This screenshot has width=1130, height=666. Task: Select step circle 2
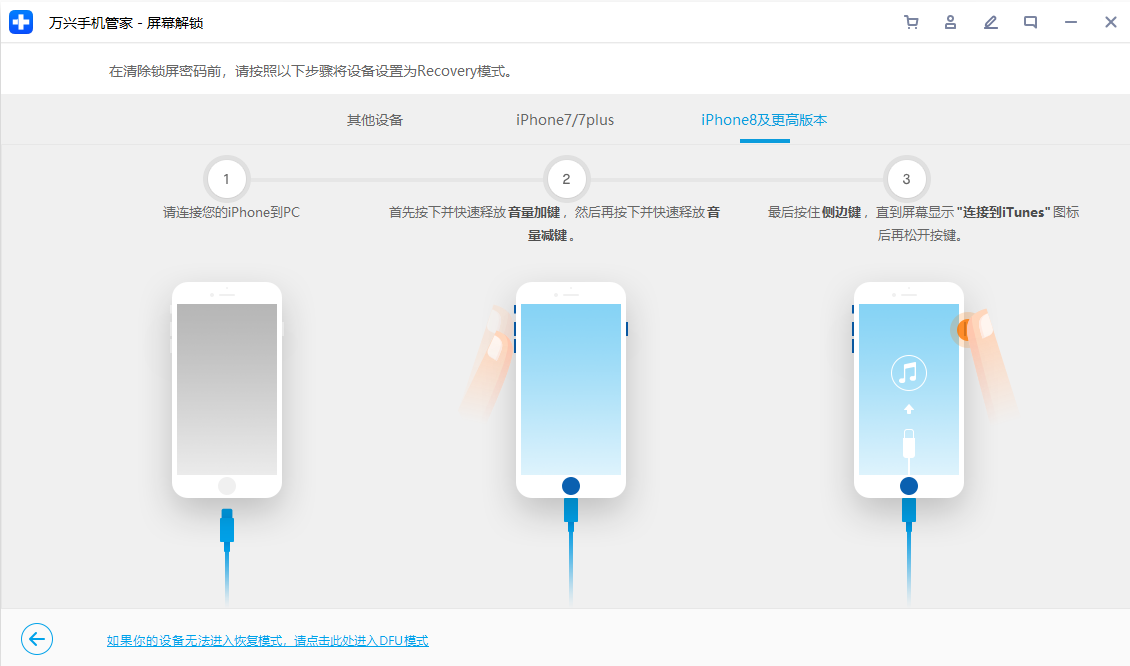(x=566, y=179)
